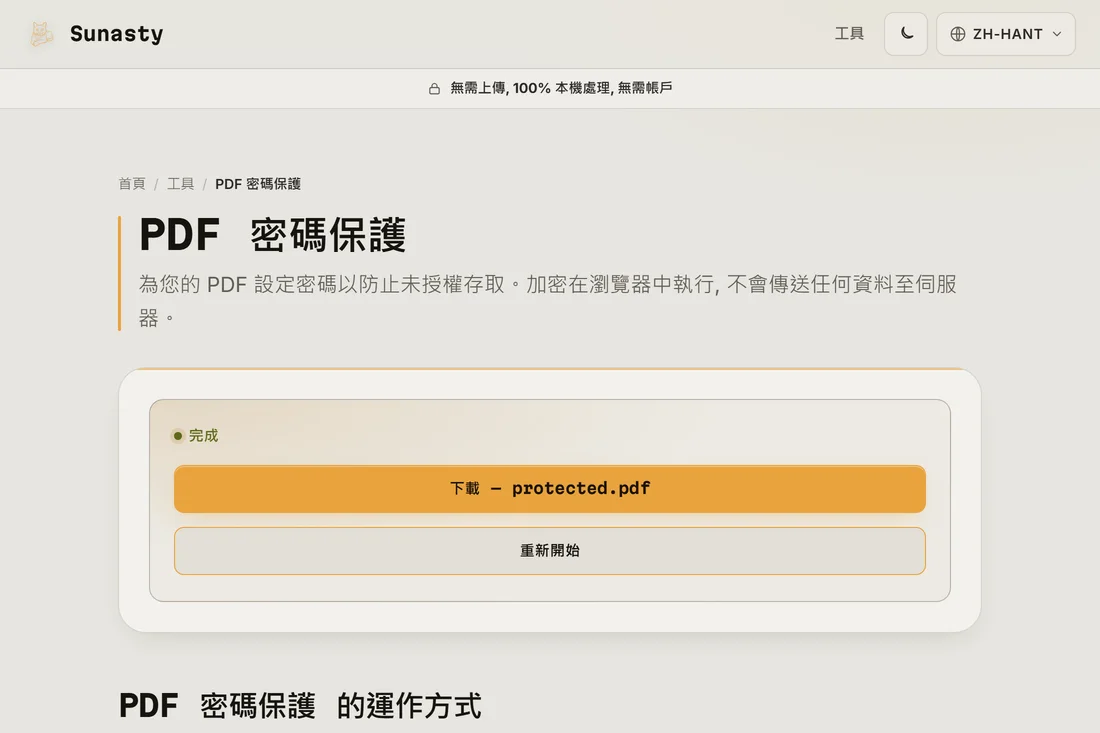
Task: Go to 首頁 in the breadcrumb
Action: (x=132, y=184)
